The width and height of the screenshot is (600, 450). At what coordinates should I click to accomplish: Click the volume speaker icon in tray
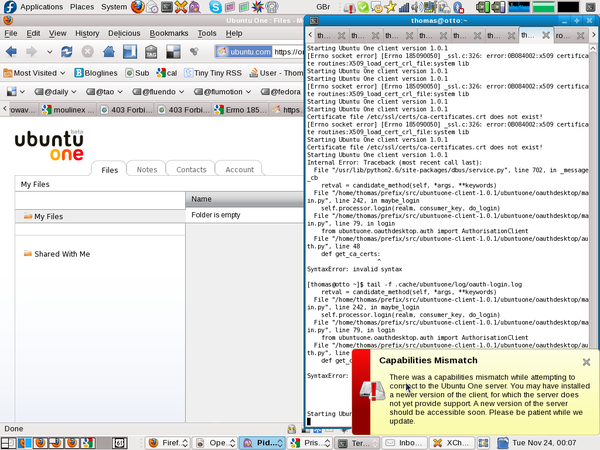417,7
